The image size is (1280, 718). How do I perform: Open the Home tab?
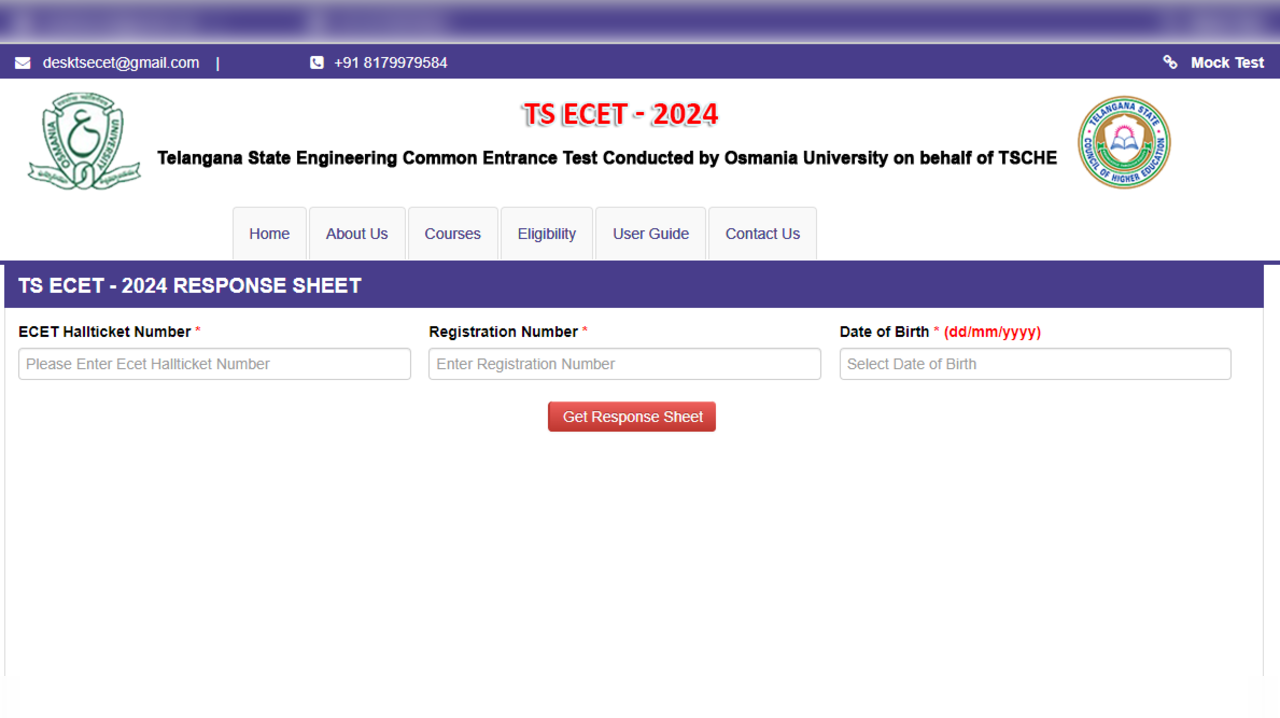click(269, 233)
